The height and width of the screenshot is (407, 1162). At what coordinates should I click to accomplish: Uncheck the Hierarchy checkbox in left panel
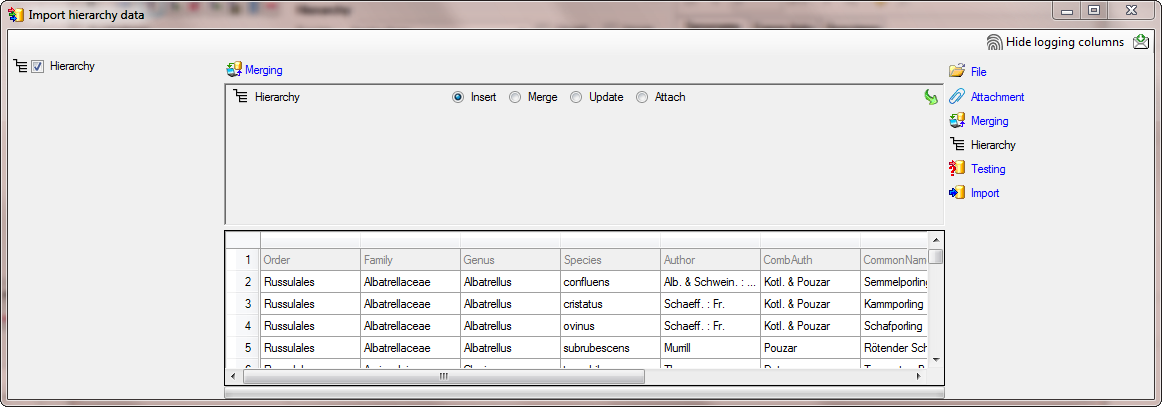coord(38,67)
